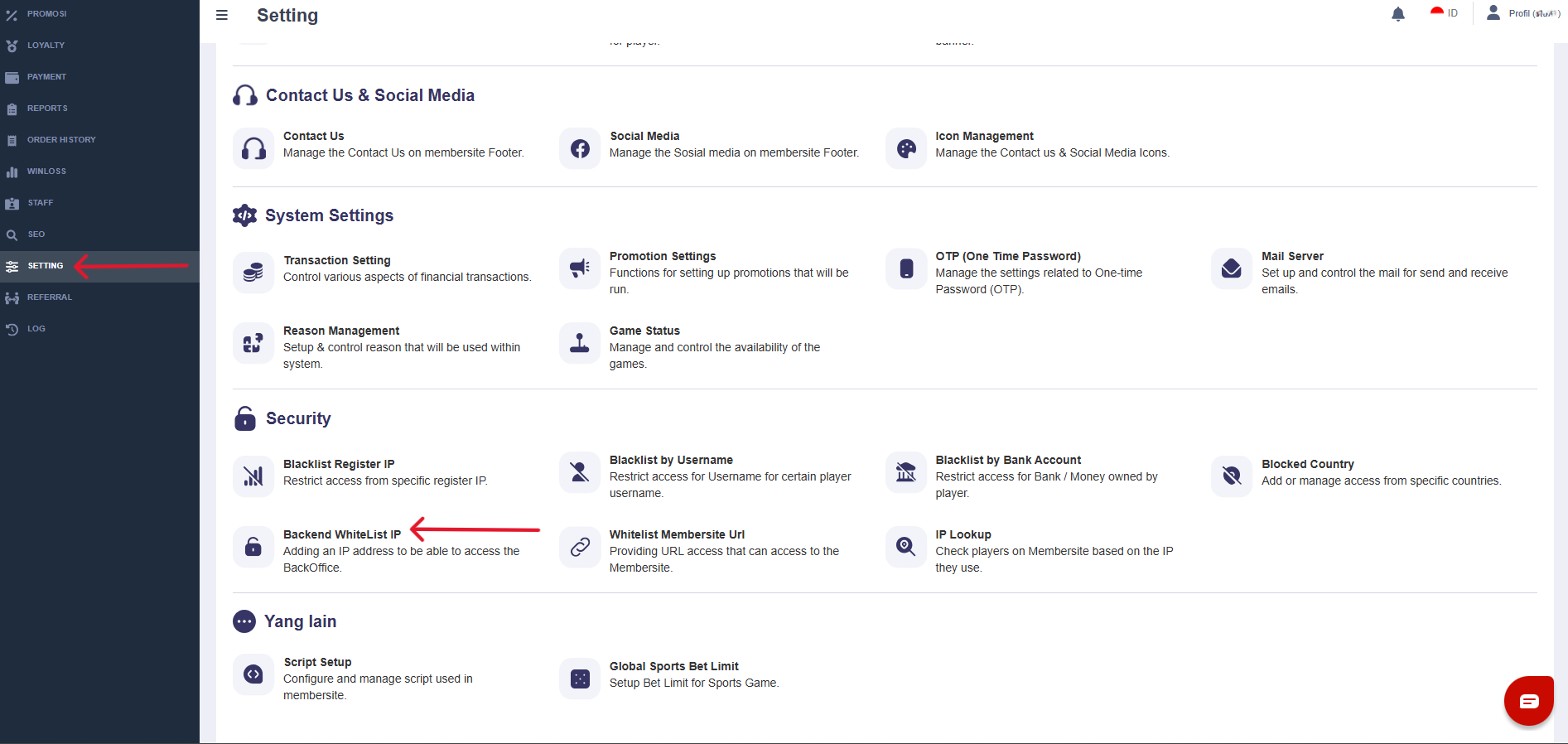This screenshot has height=744, width=1568.
Task: Click the OTP phone icon
Action: [906, 268]
